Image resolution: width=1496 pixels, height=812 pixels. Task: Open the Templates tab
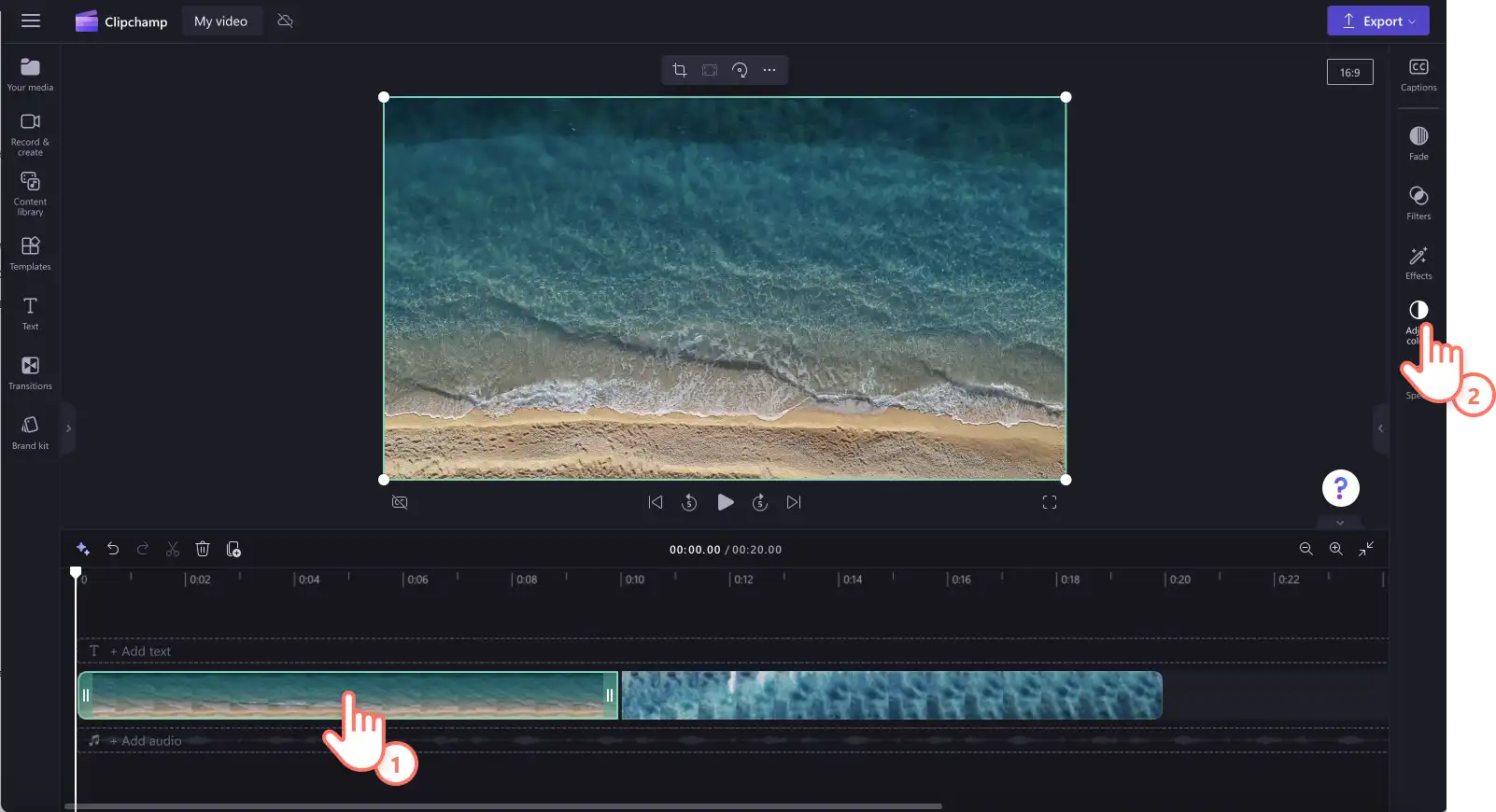click(30, 253)
